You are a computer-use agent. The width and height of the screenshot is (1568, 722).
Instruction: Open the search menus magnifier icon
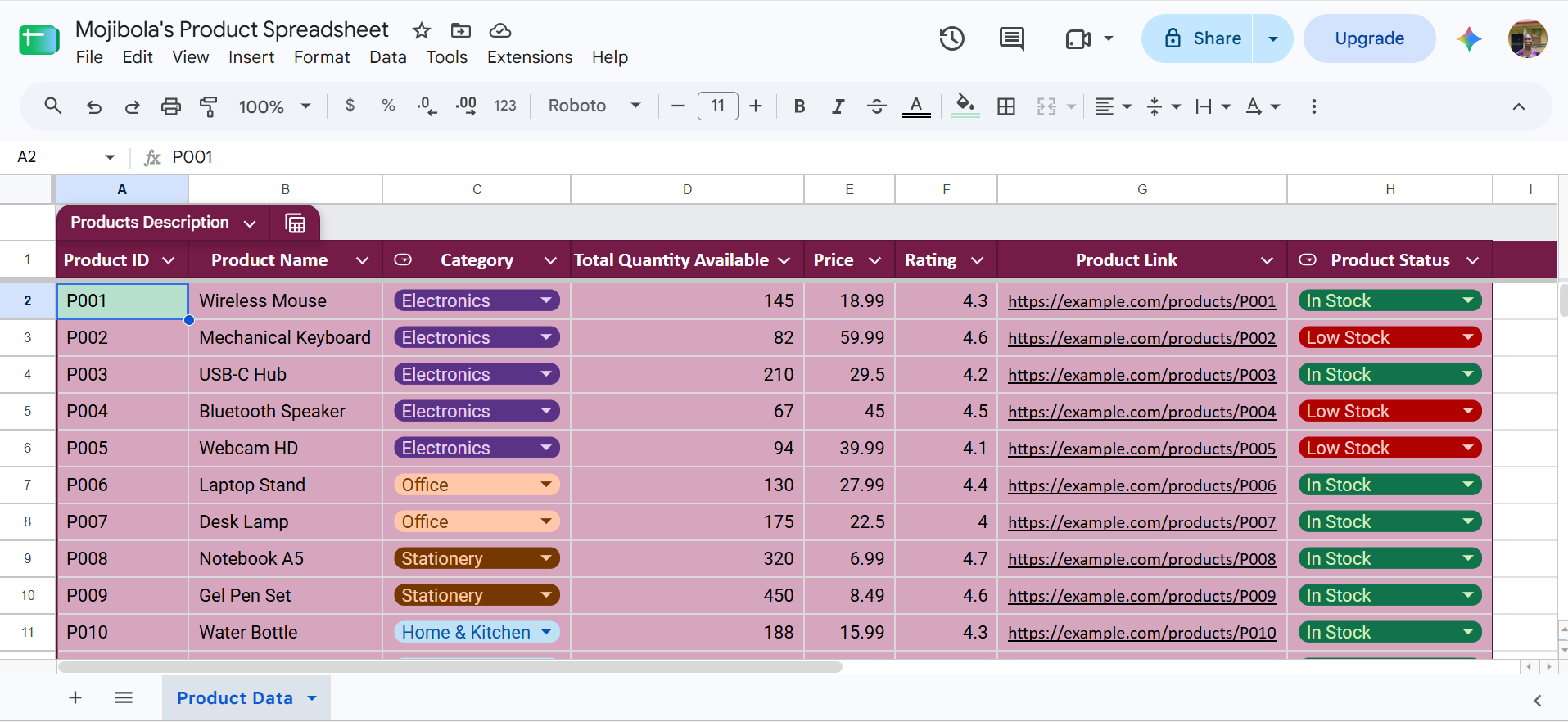[x=53, y=106]
